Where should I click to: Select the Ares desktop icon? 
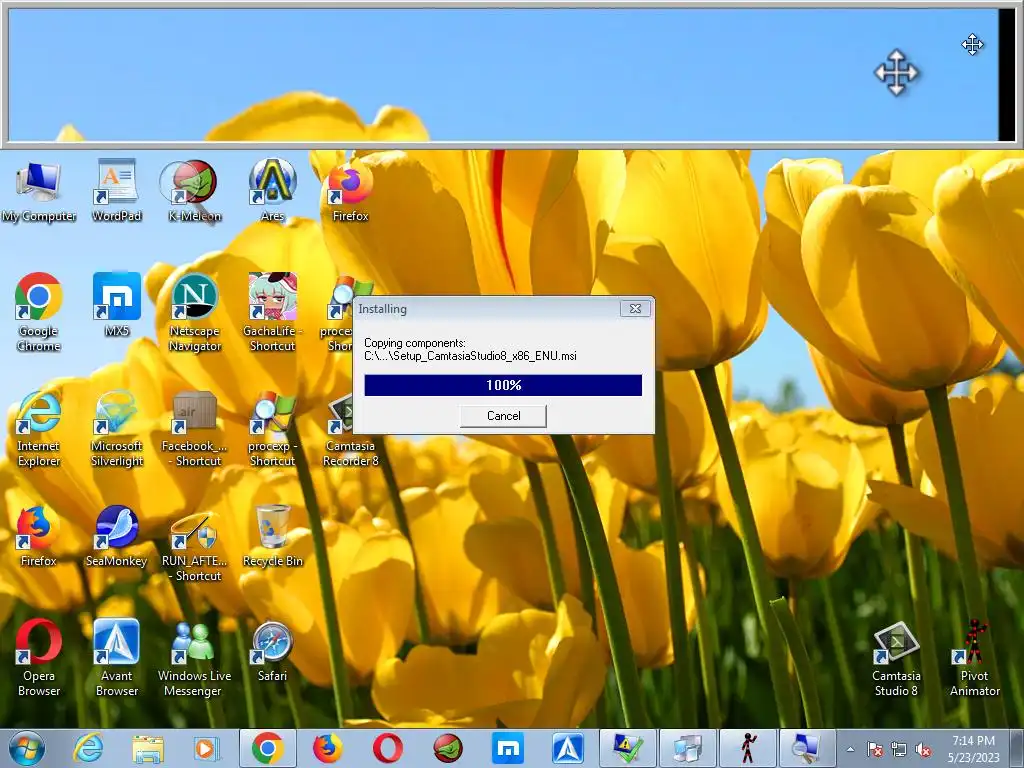coord(272,190)
